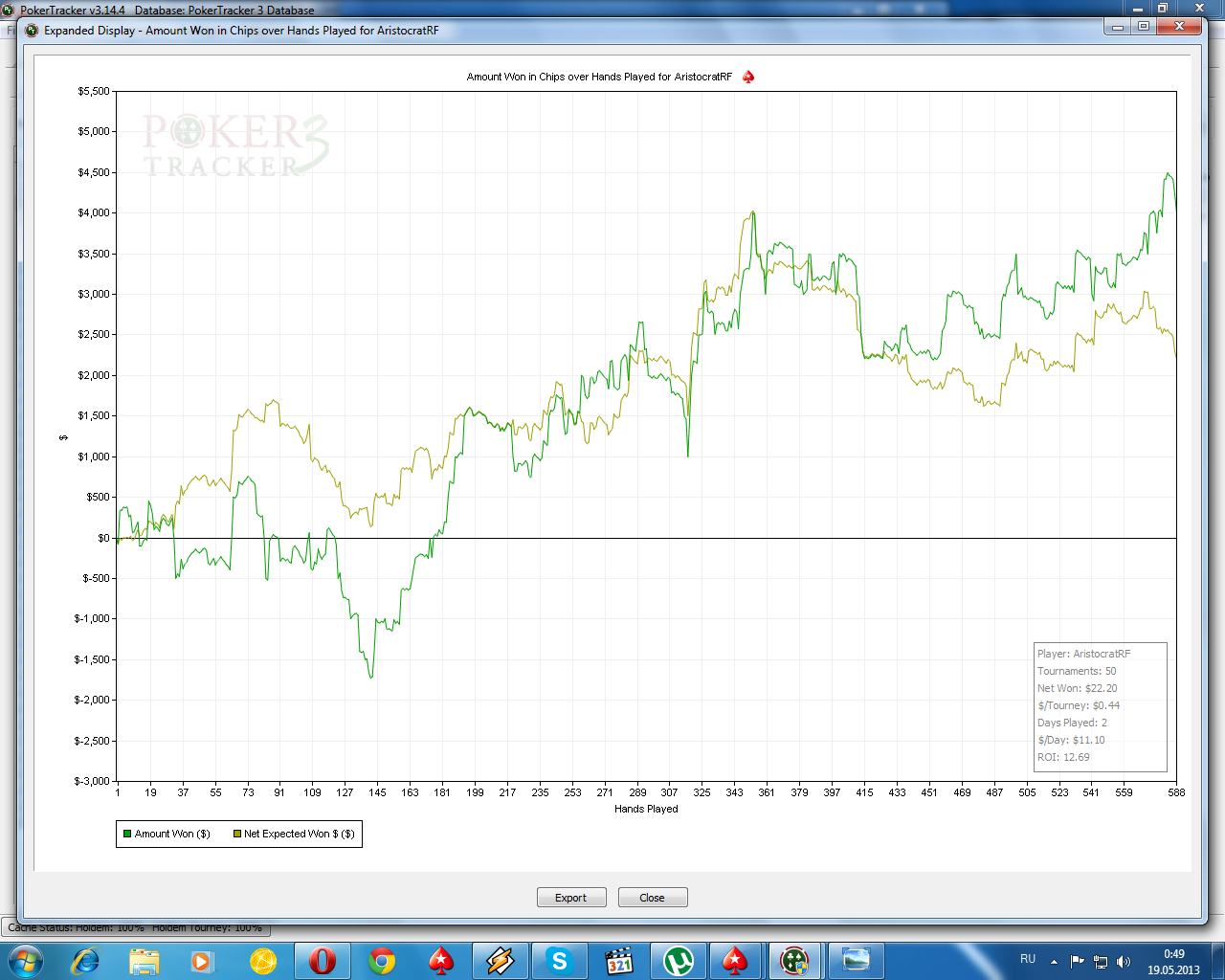Switch to uTorrent in the taskbar
This screenshot has height=980, width=1225.
click(x=679, y=961)
